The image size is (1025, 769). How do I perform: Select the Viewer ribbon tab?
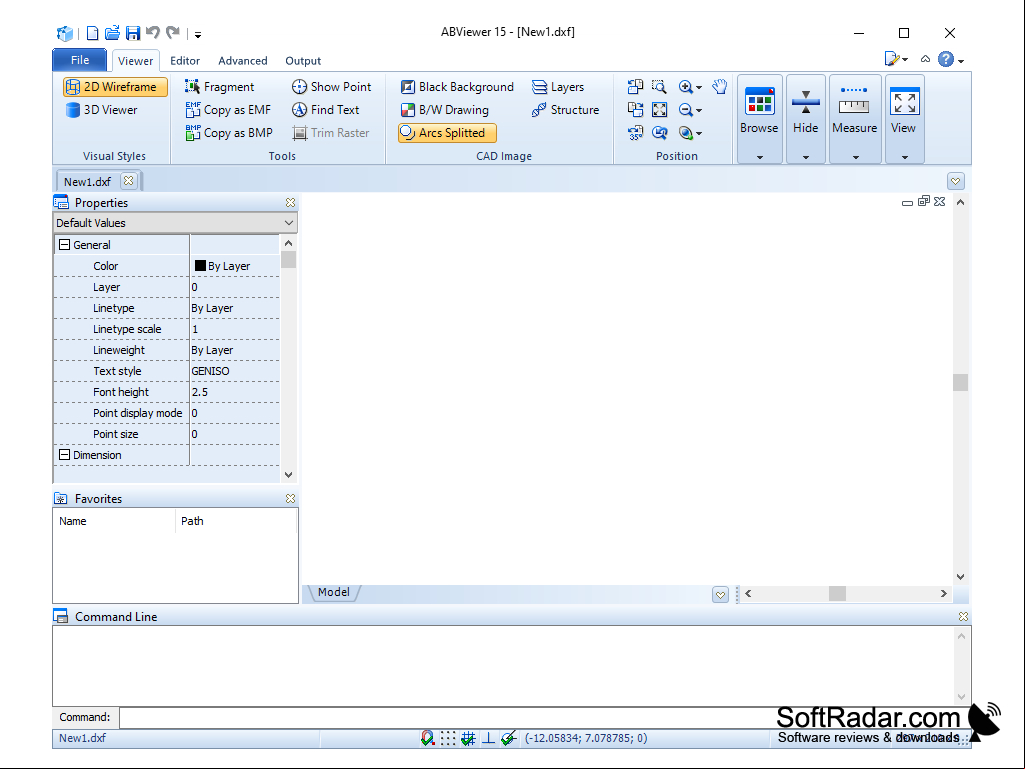point(135,61)
